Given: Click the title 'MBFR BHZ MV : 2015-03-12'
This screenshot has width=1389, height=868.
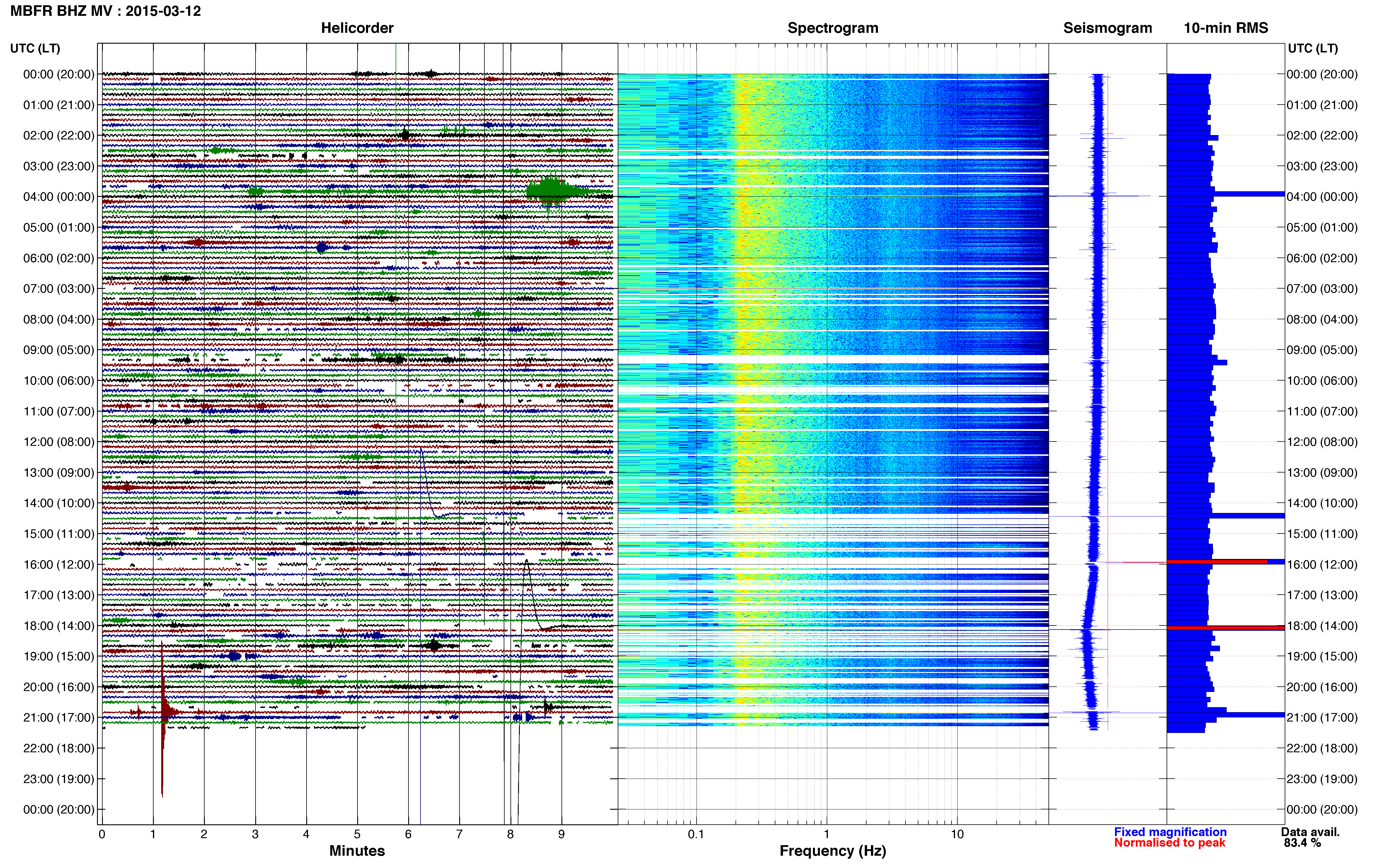Looking at the screenshot, I should (x=106, y=11).
